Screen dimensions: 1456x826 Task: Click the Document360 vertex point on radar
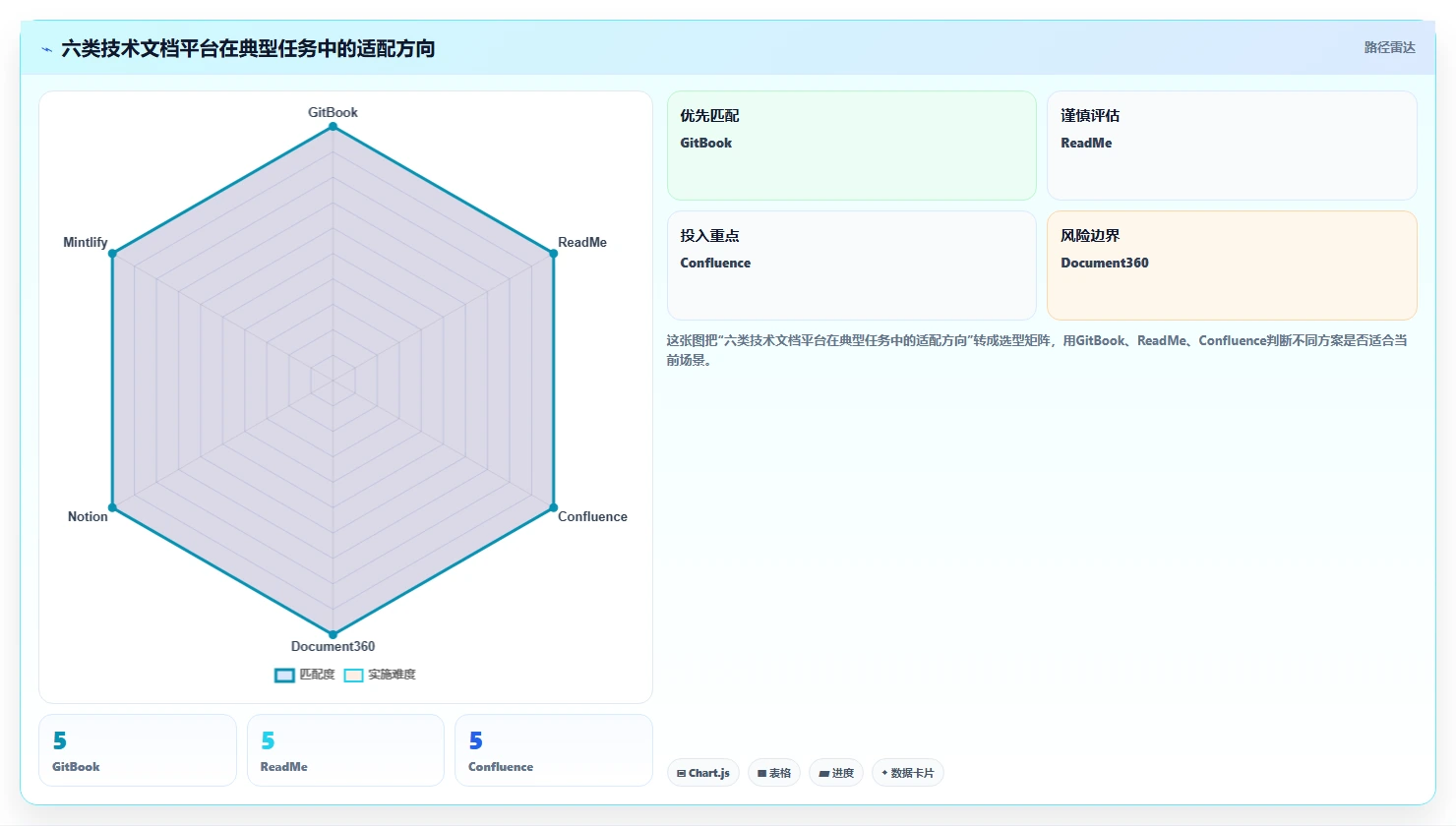pyautogui.click(x=333, y=634)
